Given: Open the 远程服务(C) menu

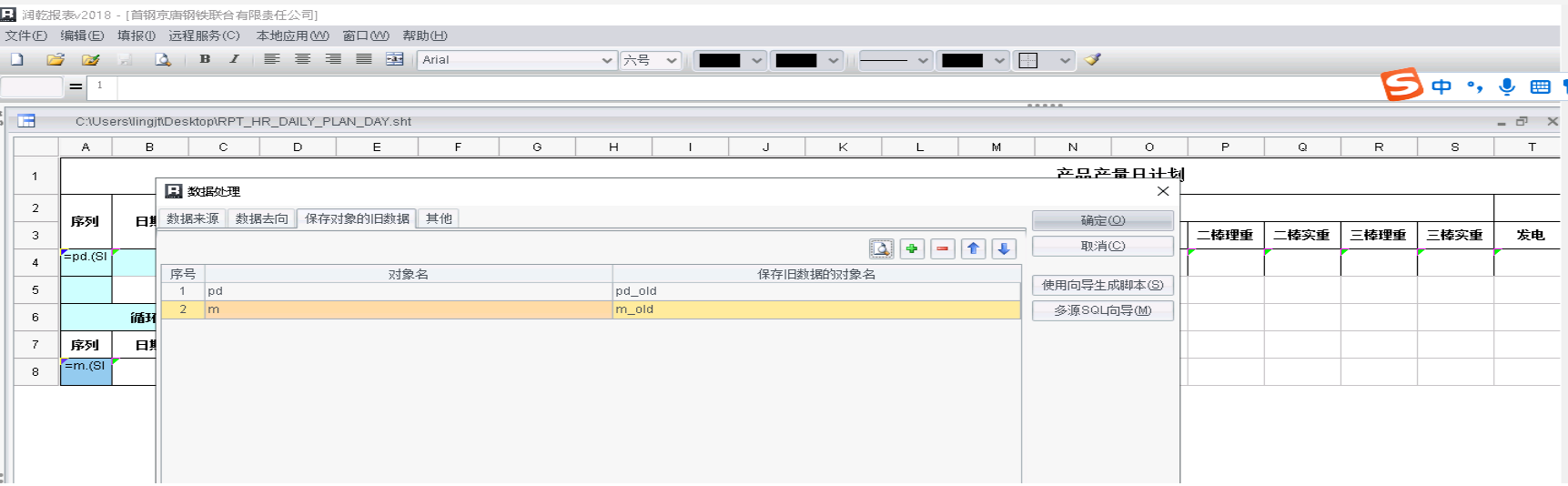Looking at the screenshot, I should tap(204, 35).
